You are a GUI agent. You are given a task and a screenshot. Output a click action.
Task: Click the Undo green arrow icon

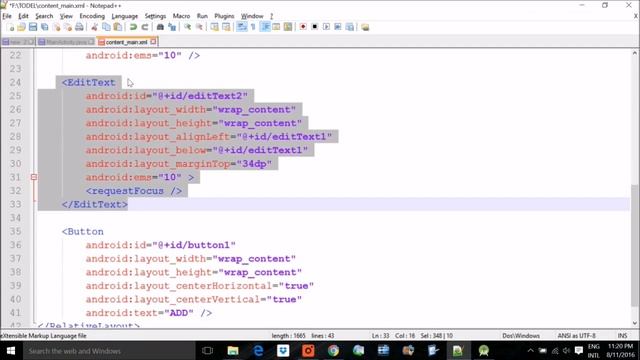[133, 27]
